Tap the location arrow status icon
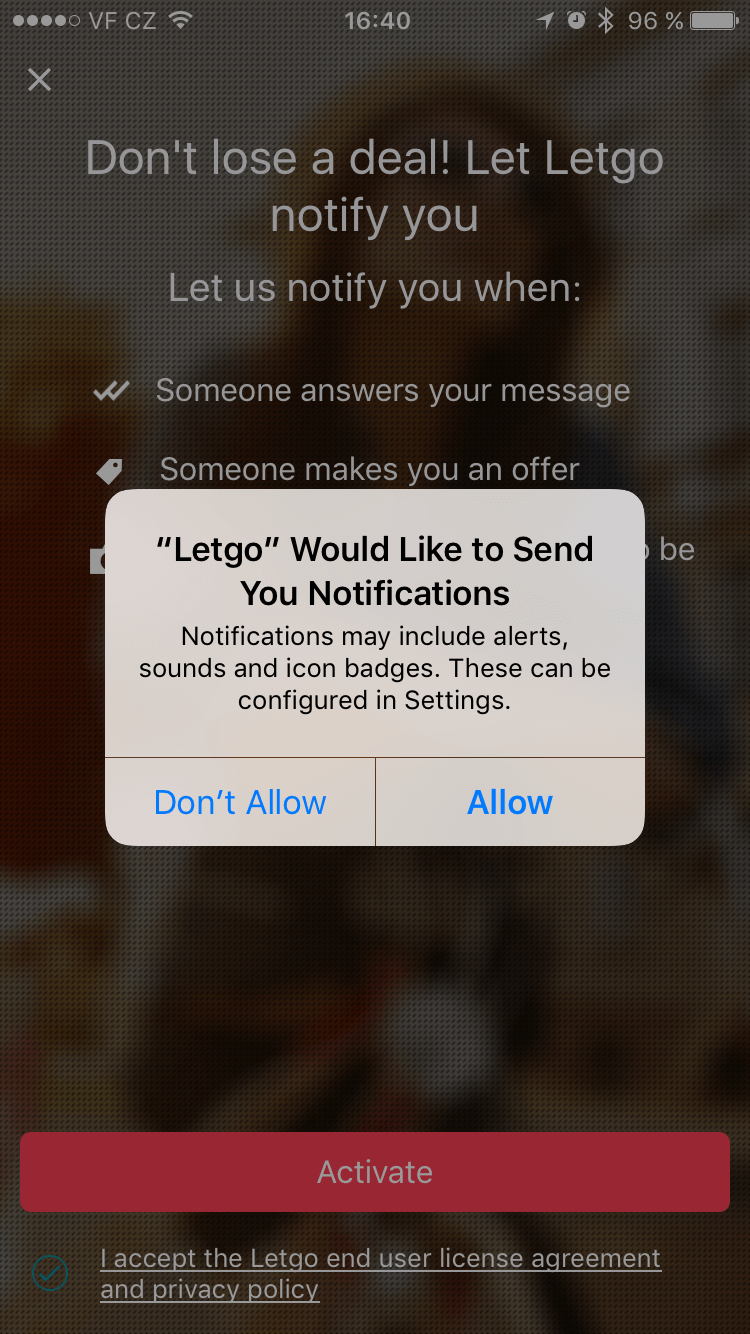Image resolution: width=750 pixels, height=1334 pixels. (545, 20)
